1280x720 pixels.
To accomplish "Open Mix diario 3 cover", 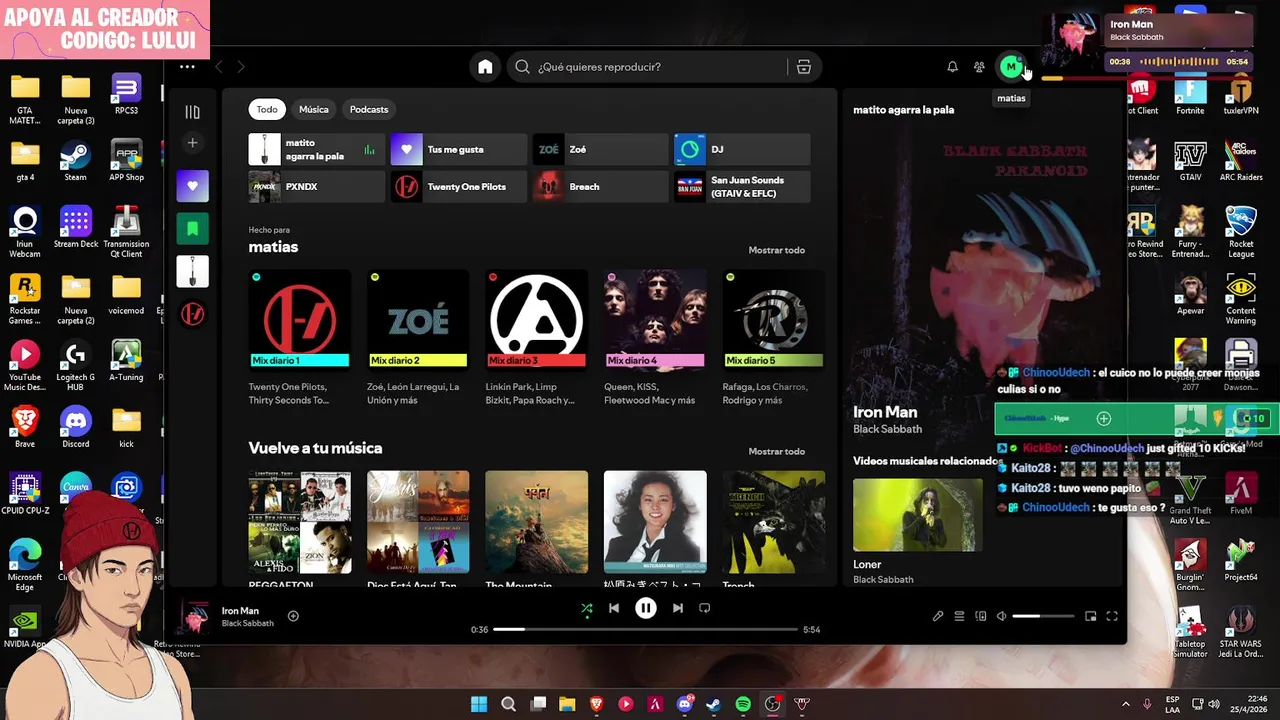I will click(536, 319).
